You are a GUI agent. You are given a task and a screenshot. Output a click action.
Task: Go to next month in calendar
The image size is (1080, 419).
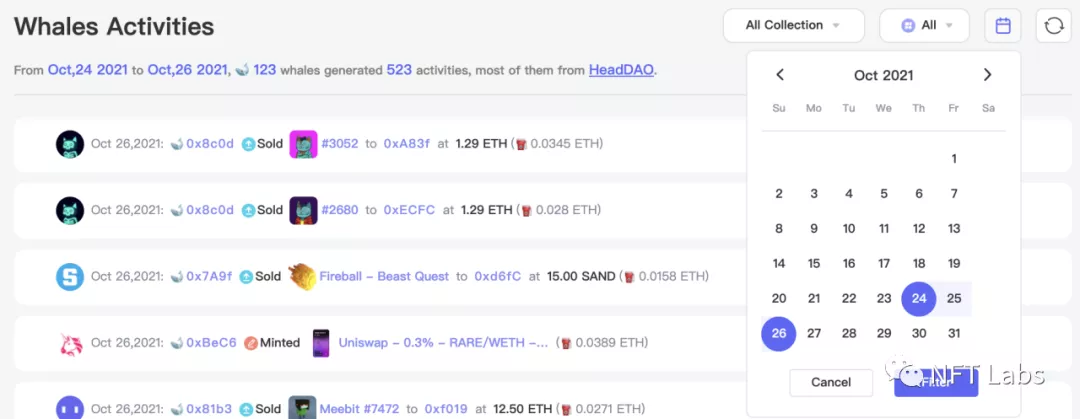tap(987, 74)
